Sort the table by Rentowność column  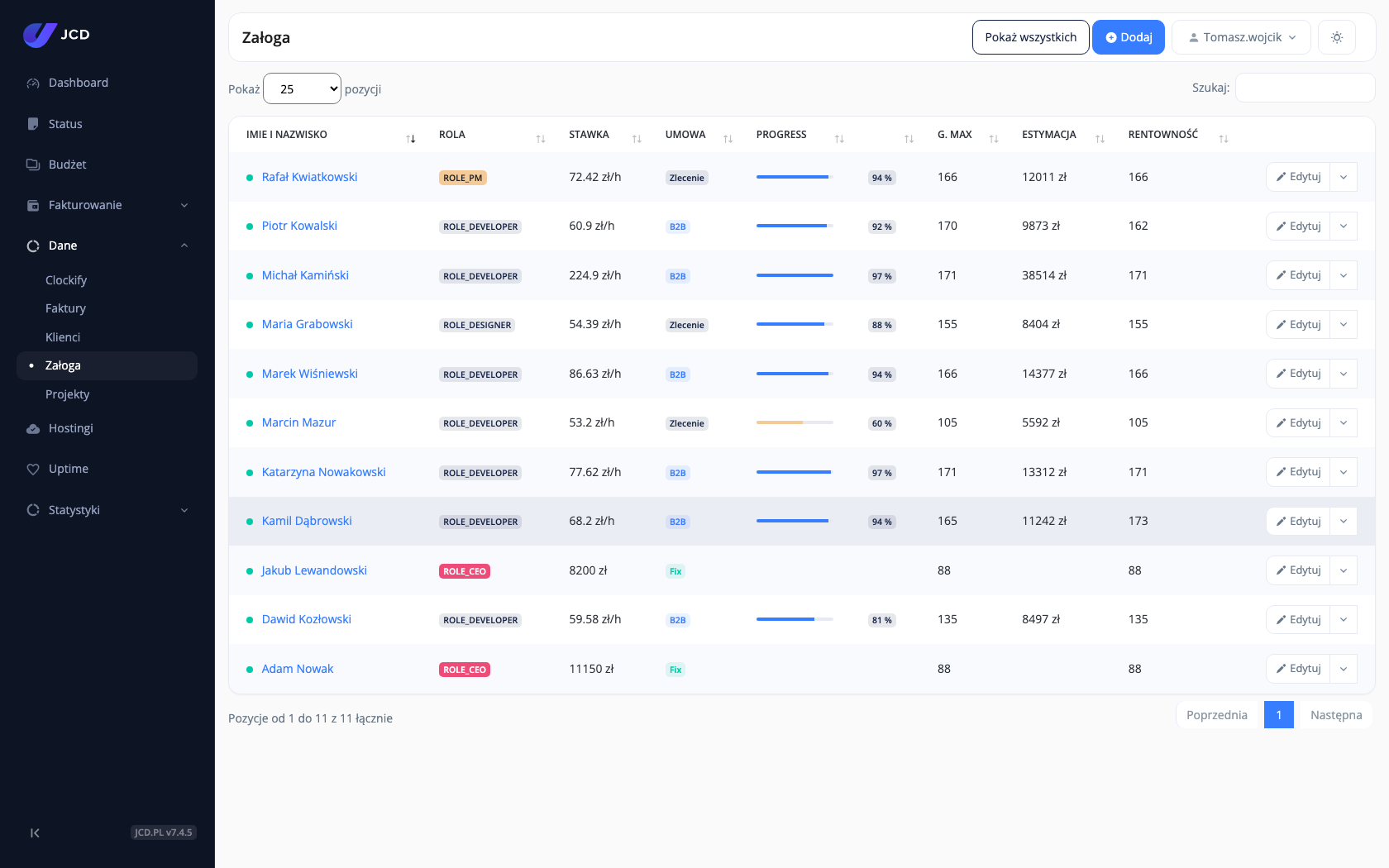coord(1224,139)
